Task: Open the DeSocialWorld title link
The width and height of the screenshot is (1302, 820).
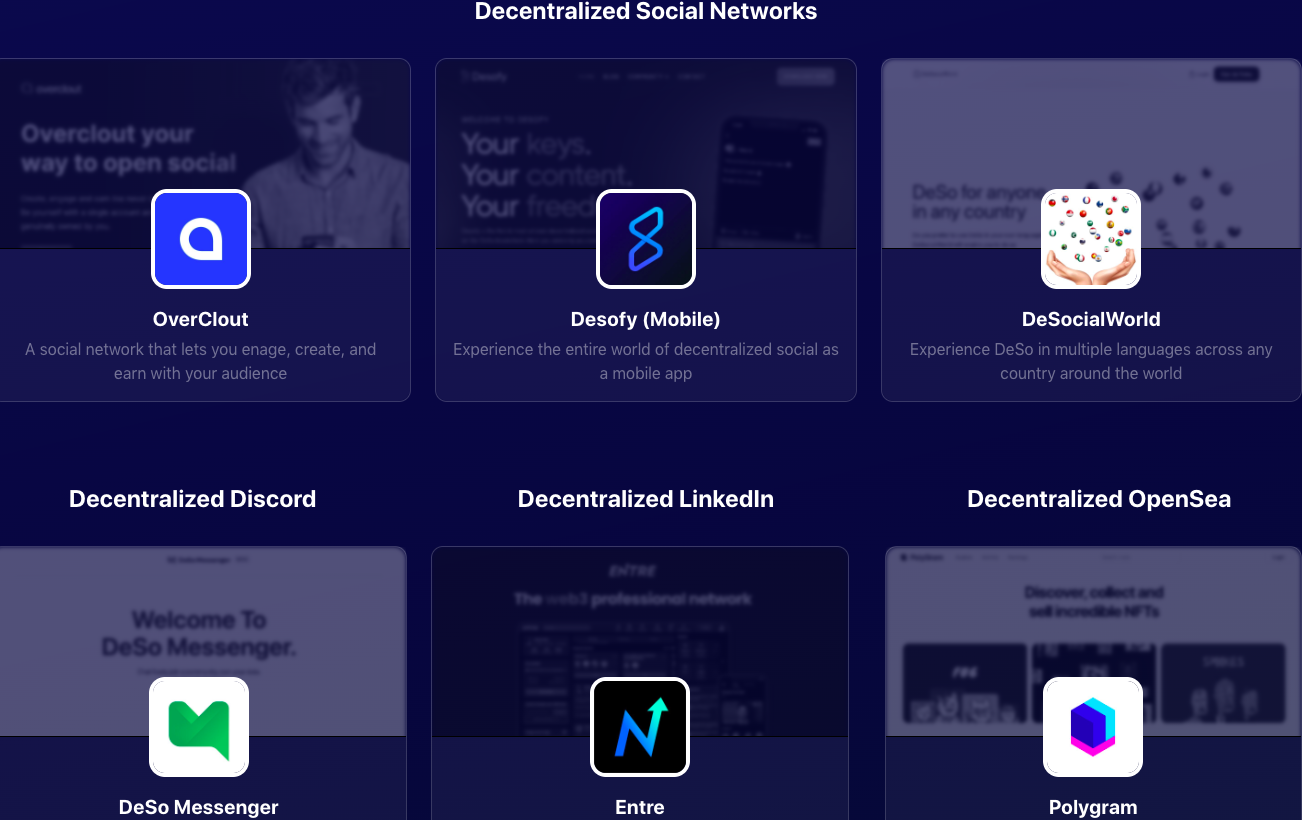Action: click(1091, 319)
